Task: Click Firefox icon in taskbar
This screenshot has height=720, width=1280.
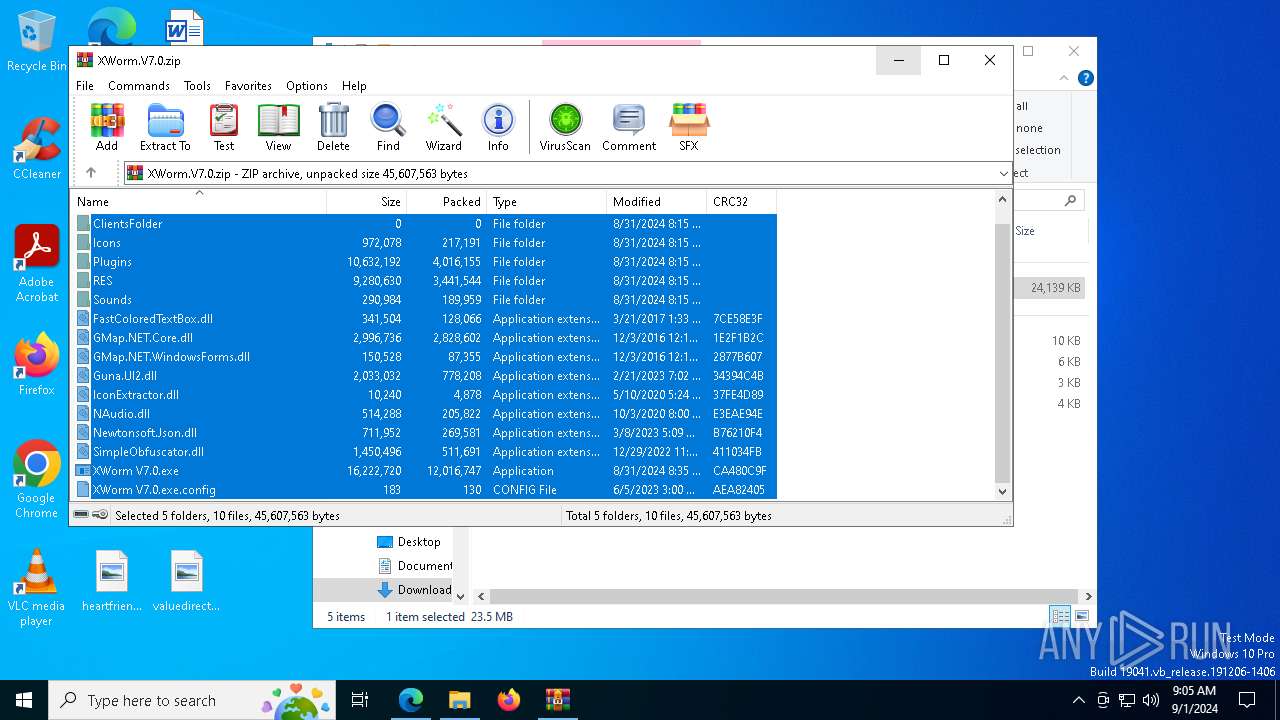Action: pyautogui.click(x=509, y=700)
